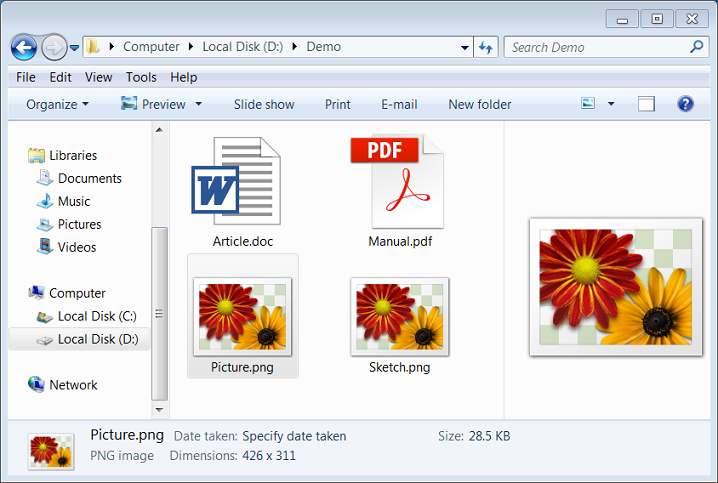
Task: Open the view options dropdown arrow
Action: coord(611,104)
